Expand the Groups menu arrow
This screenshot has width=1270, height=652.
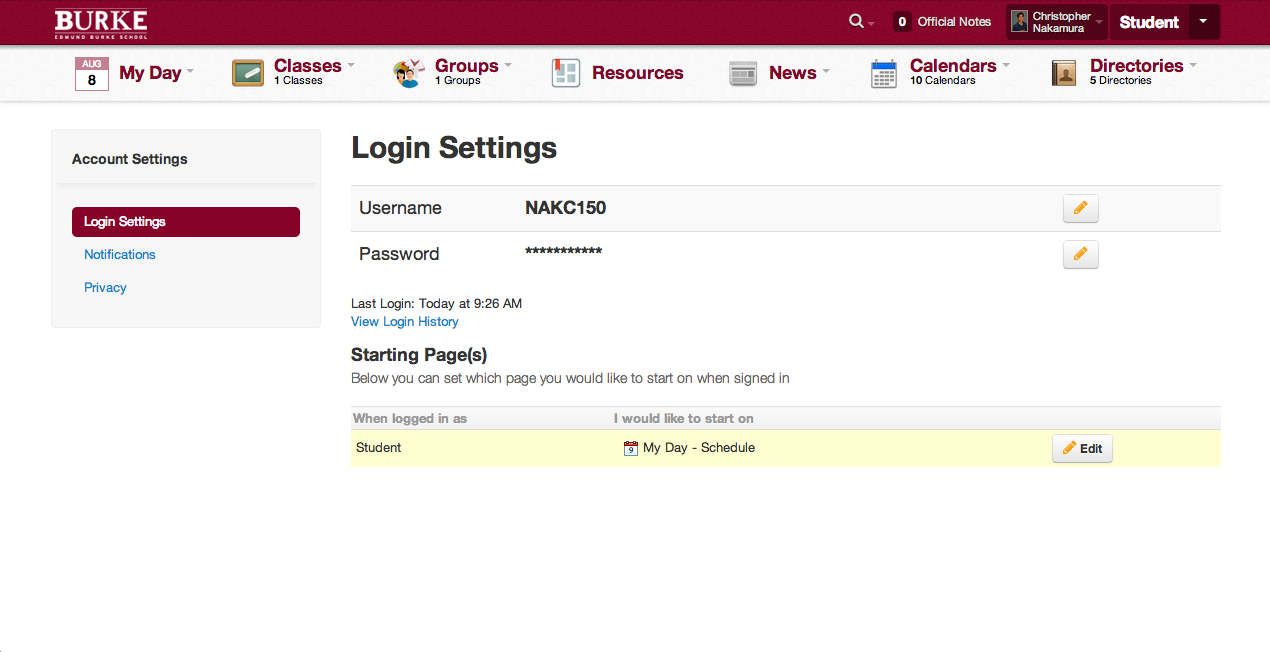click(x=508, y=64)
